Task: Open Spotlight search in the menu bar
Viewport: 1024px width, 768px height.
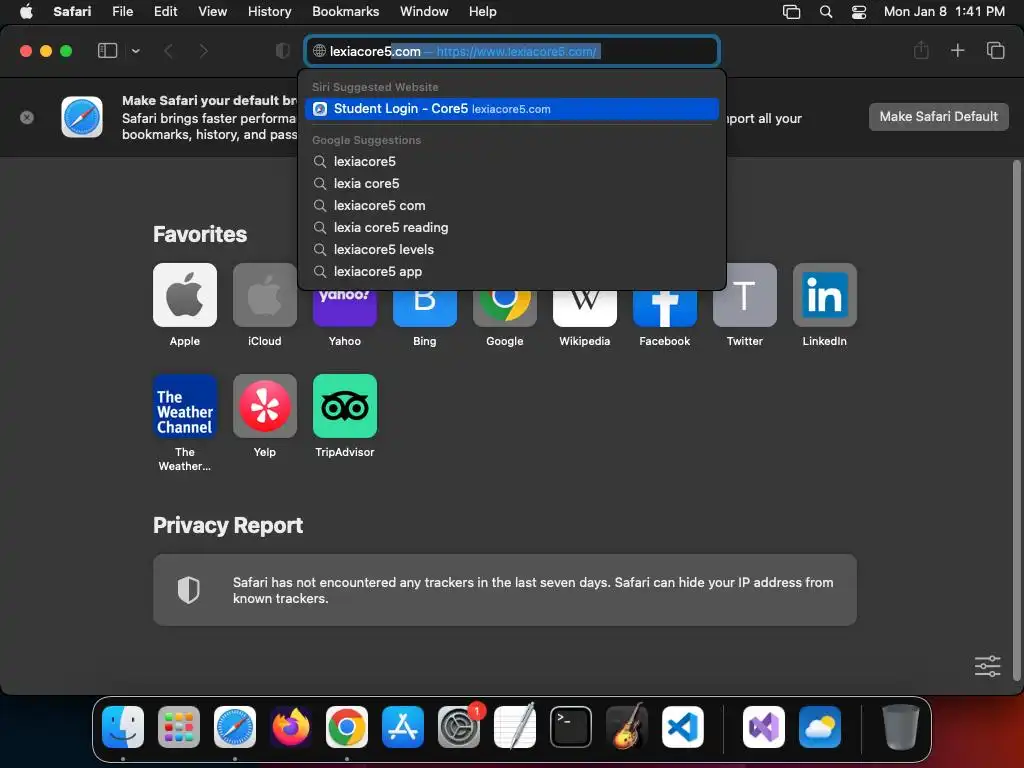Action: 826,11
